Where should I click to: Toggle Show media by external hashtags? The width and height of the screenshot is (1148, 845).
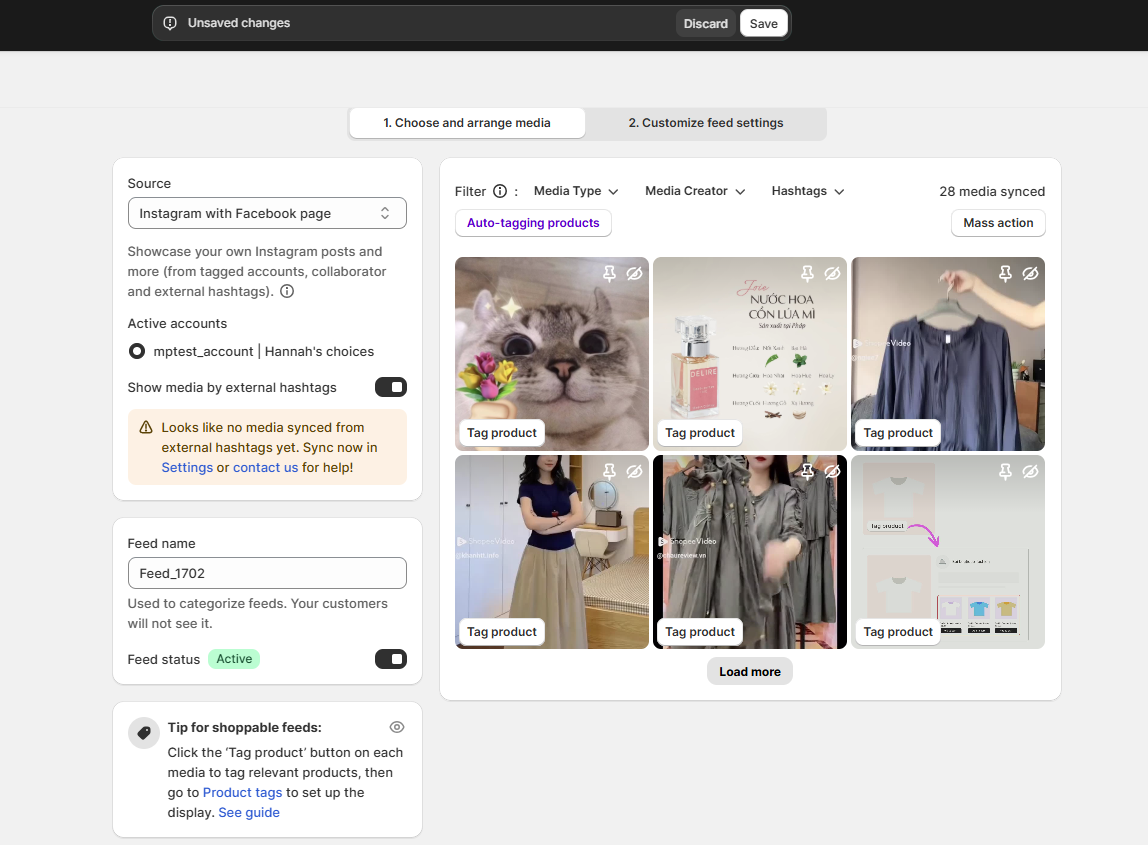coord(390,387)
